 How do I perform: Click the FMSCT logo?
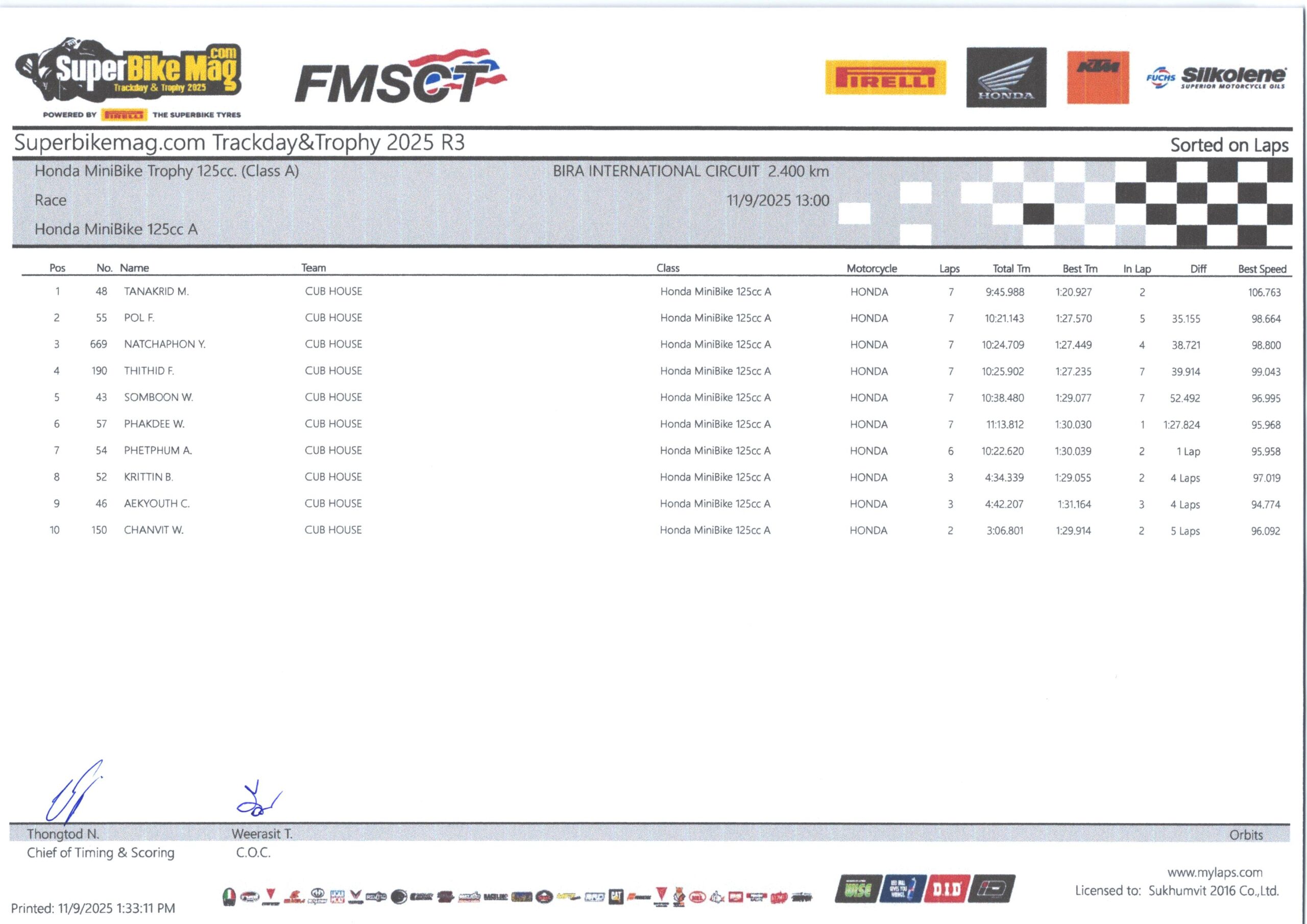400,78
